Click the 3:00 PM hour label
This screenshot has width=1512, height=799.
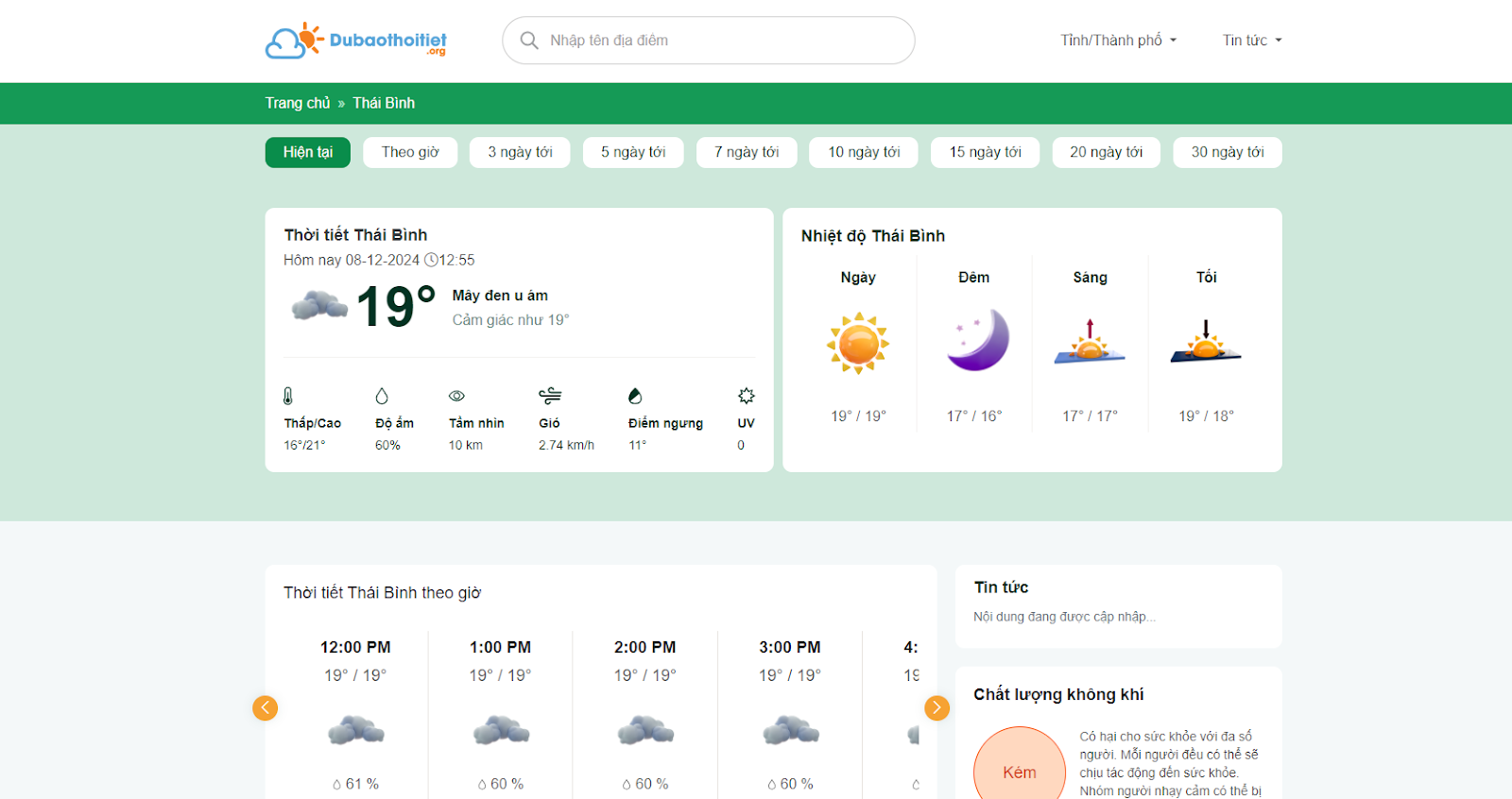point(790,647)
